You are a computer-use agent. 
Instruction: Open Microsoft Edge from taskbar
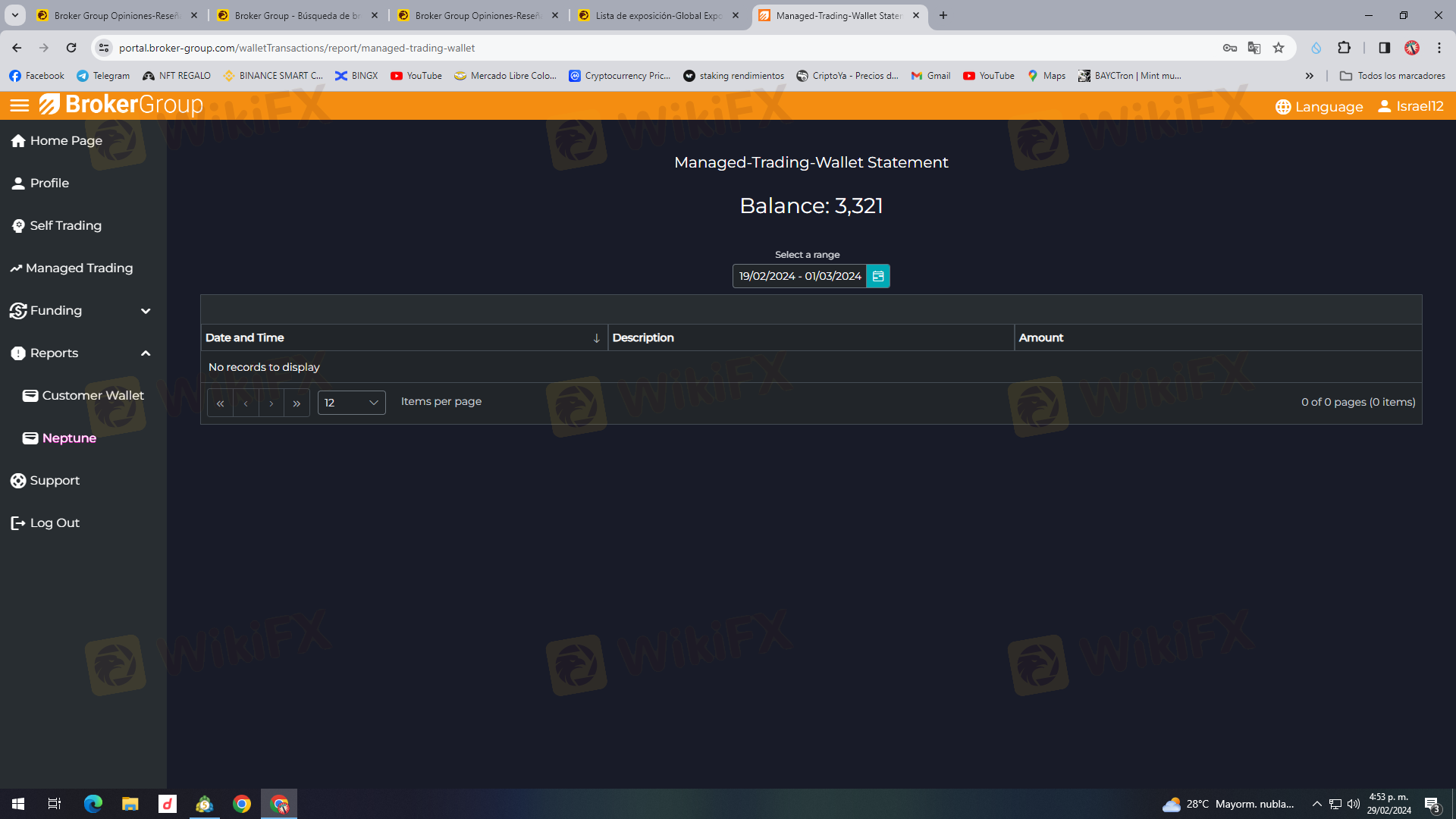(93, 804)
